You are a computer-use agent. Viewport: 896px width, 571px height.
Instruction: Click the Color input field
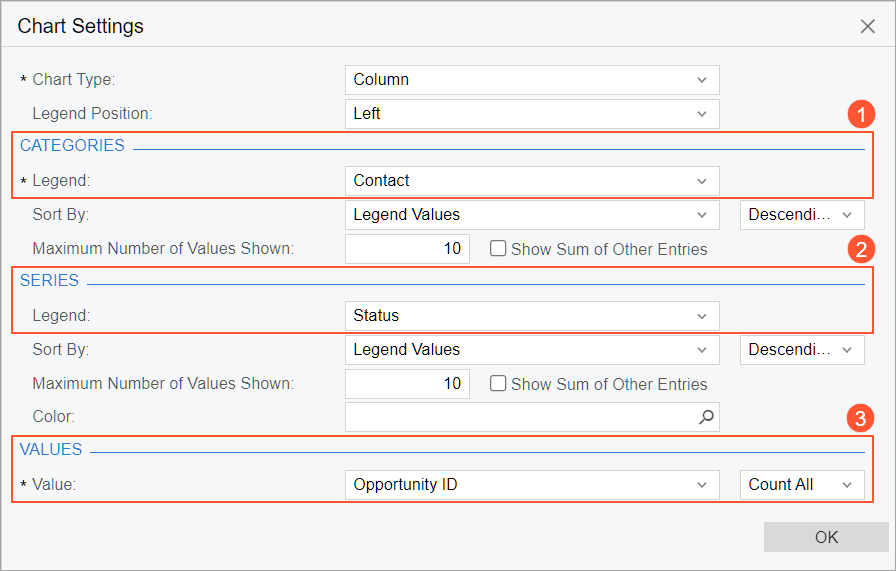pos(520,417)
